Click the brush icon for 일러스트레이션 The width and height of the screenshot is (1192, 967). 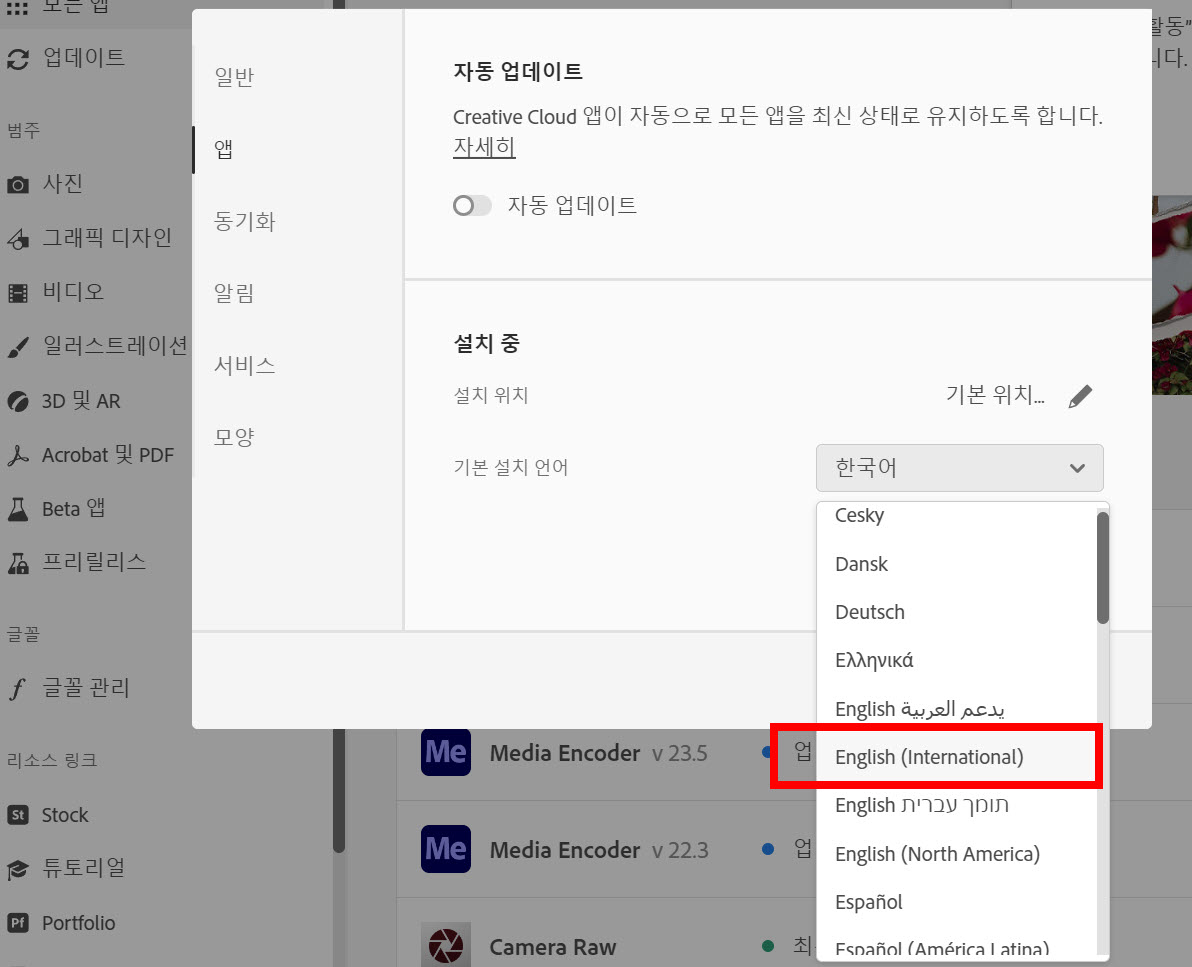(17, 347)
